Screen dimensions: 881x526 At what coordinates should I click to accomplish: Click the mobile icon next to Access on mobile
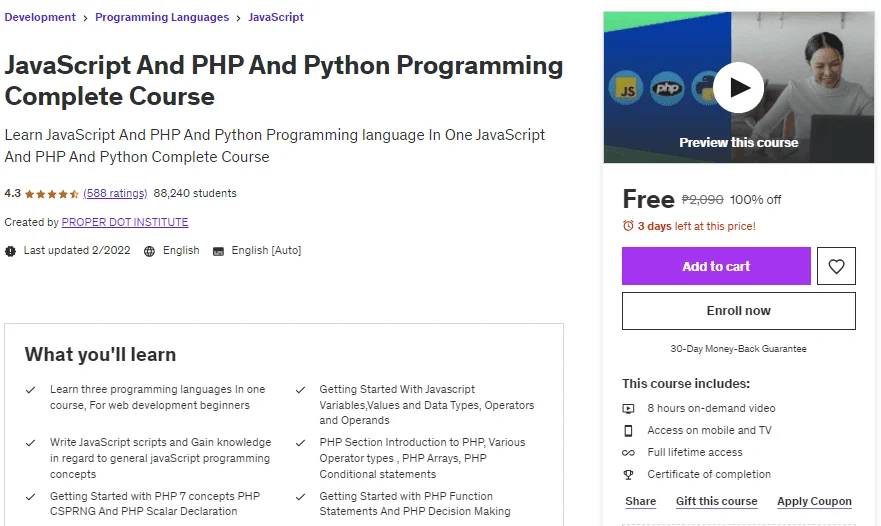coord(628,430)
